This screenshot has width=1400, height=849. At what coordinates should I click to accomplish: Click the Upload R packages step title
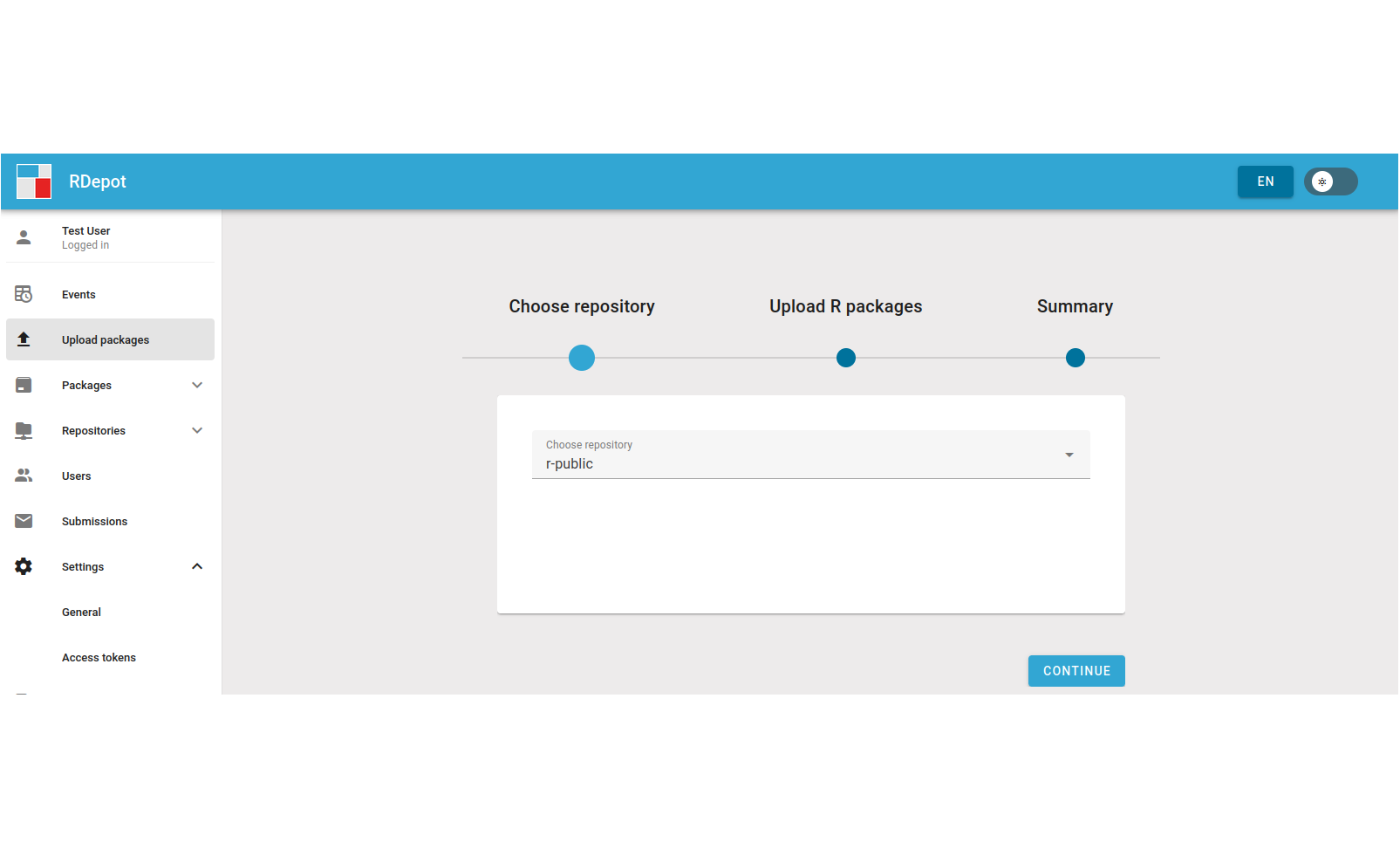point(846,306)
